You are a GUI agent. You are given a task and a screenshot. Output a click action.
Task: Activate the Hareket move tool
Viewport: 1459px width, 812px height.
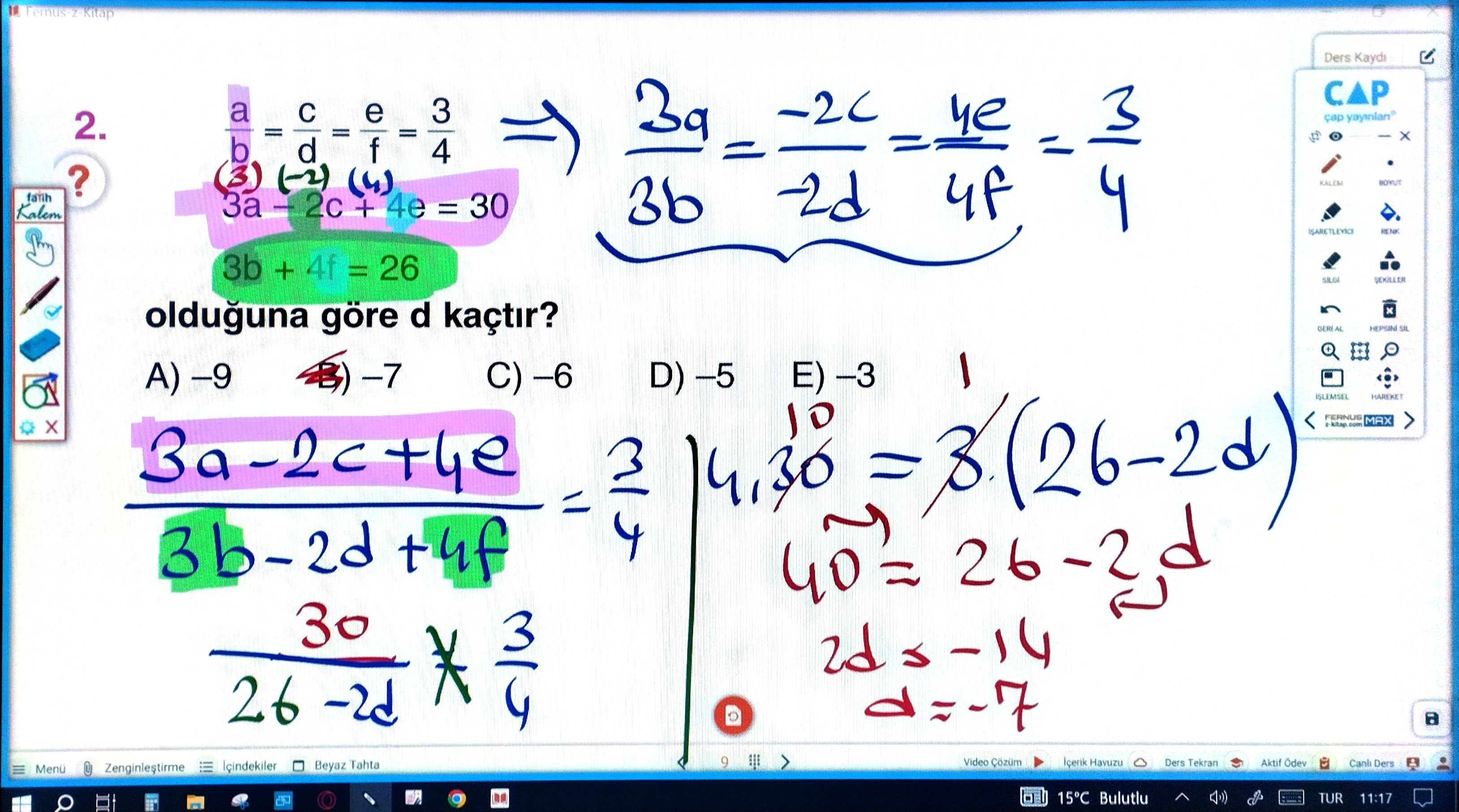click(1387, 378)
